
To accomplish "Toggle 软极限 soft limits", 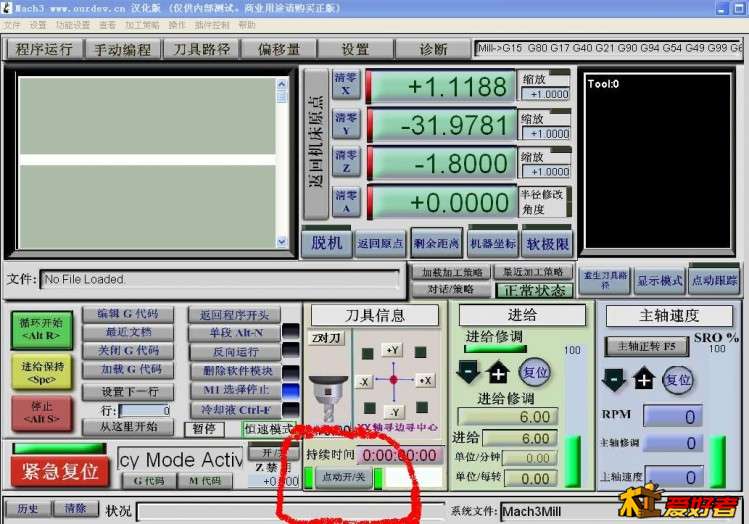I will coord(547,243).
